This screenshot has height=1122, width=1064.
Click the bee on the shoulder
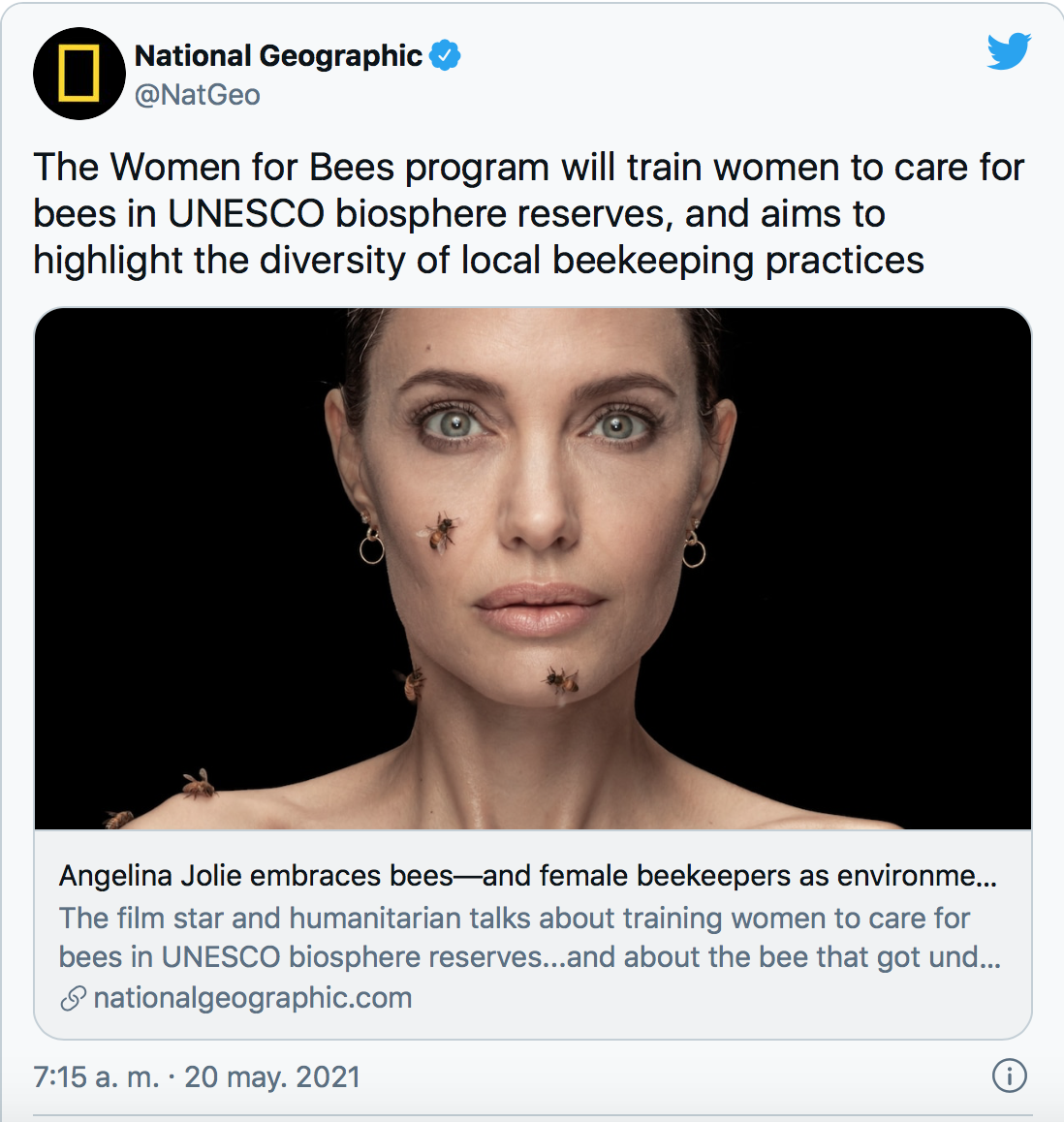[199, 784]
